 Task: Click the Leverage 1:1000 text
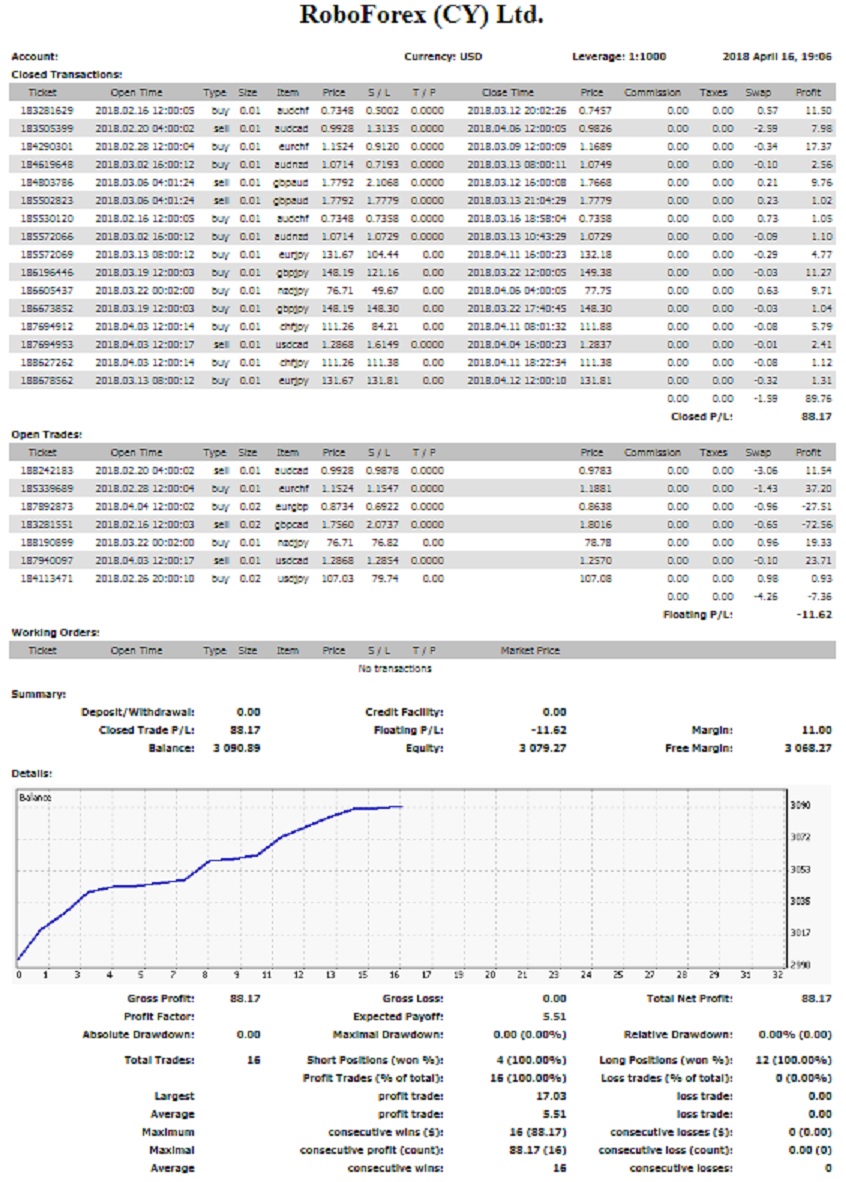tap(619, 57)
